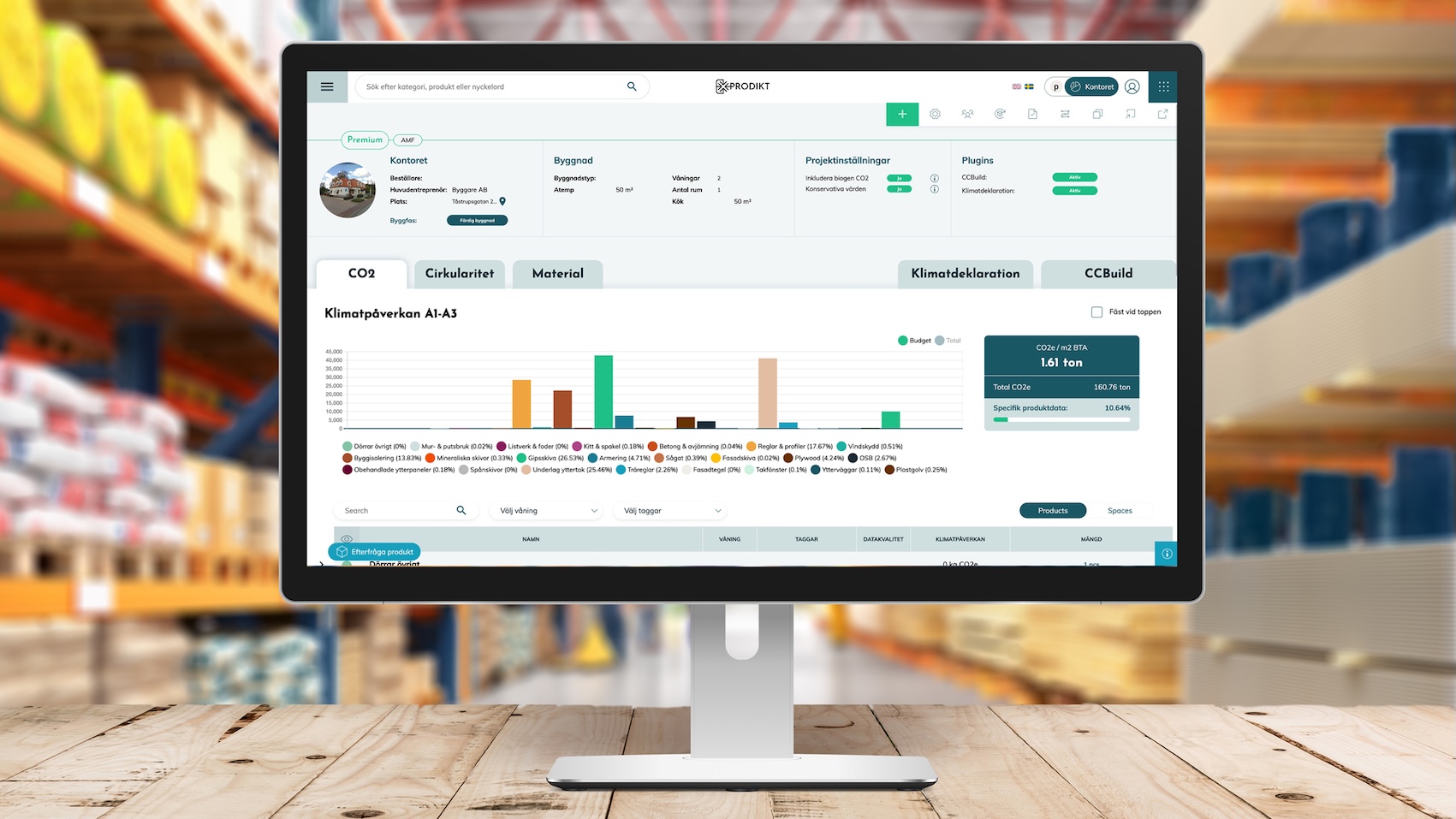Switch to the CO2 tab

361,274
